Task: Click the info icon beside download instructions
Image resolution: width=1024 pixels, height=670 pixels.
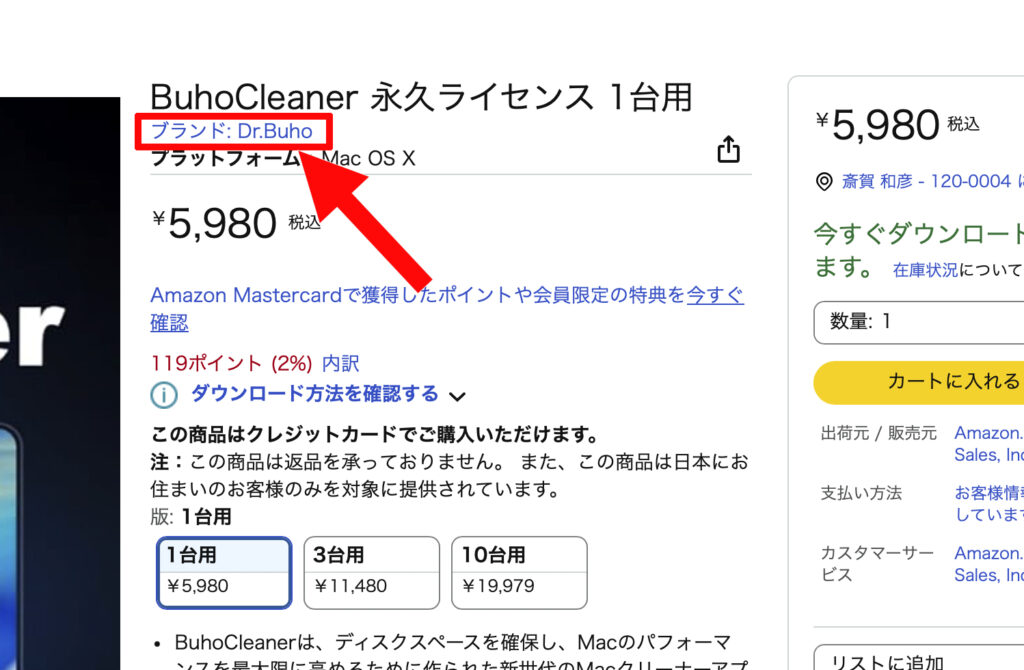Action: pyautogui.click(x=163, y=395)
